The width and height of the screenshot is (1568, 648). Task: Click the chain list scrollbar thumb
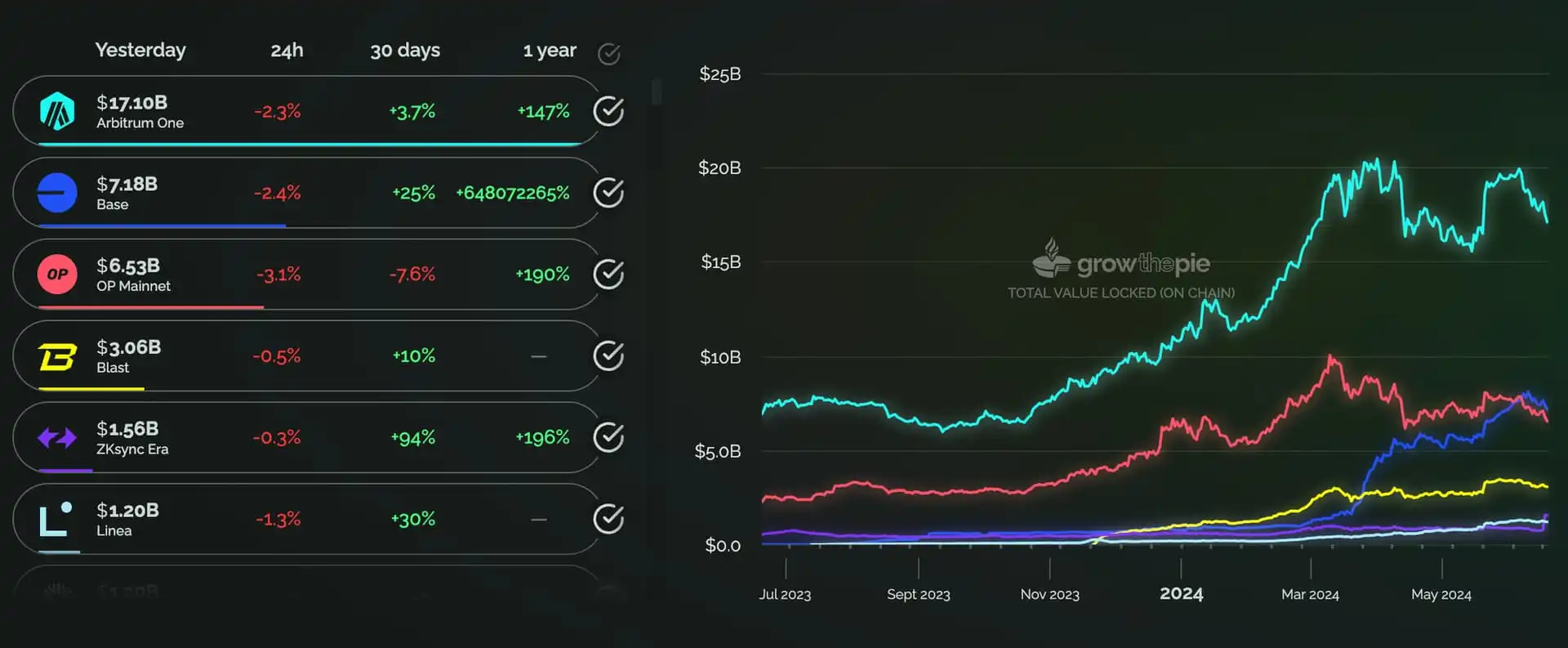tap(657, 92)
